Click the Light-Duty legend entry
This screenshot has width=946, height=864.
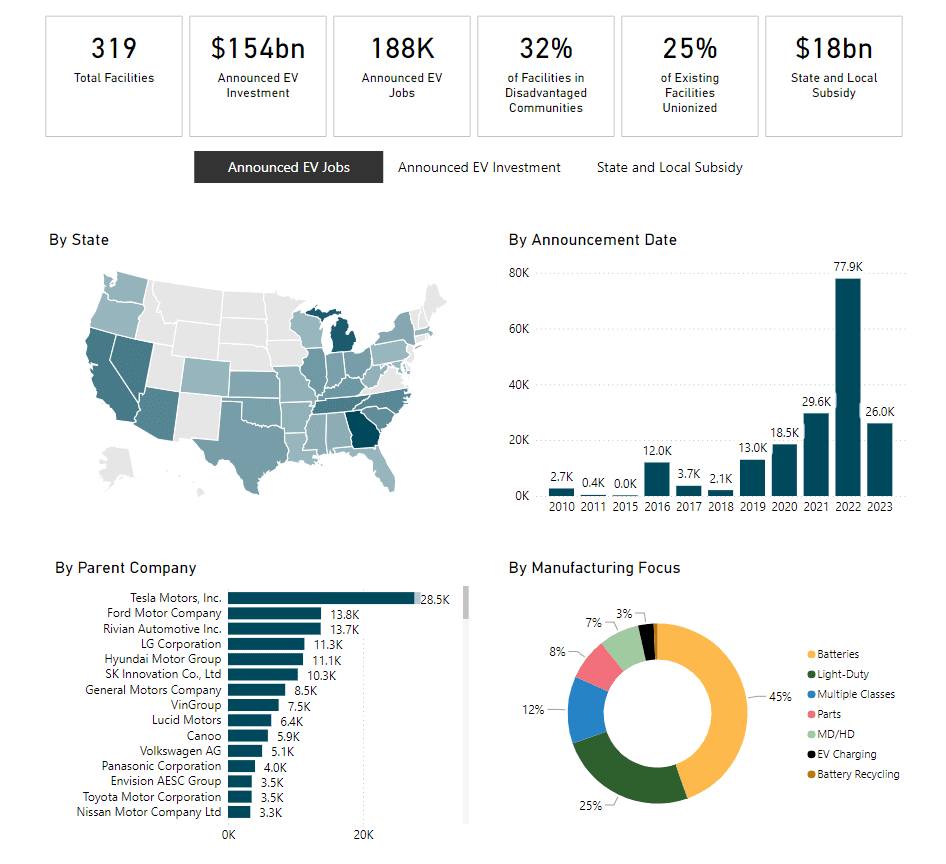843,674
